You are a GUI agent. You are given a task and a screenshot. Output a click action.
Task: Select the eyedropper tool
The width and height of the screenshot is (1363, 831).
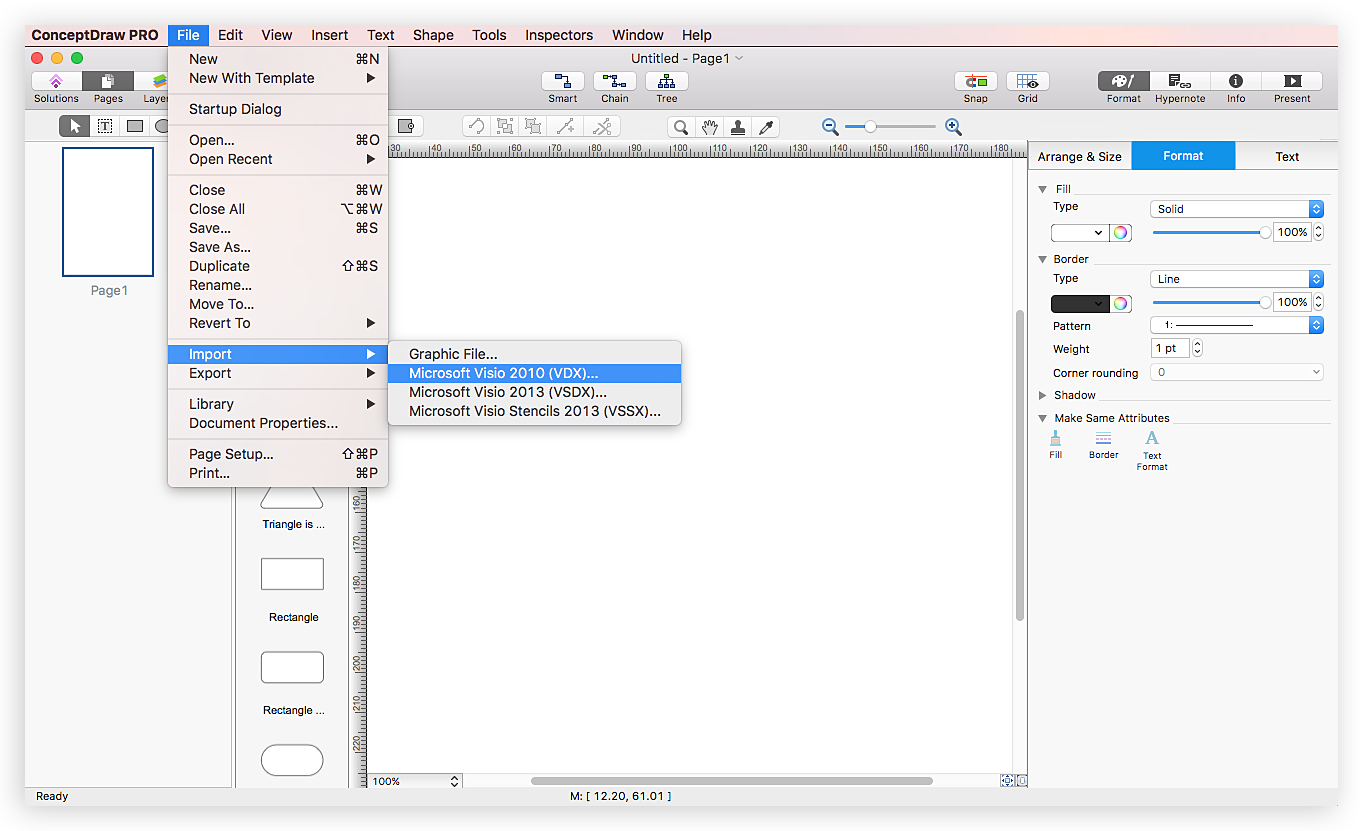(766, 127)
